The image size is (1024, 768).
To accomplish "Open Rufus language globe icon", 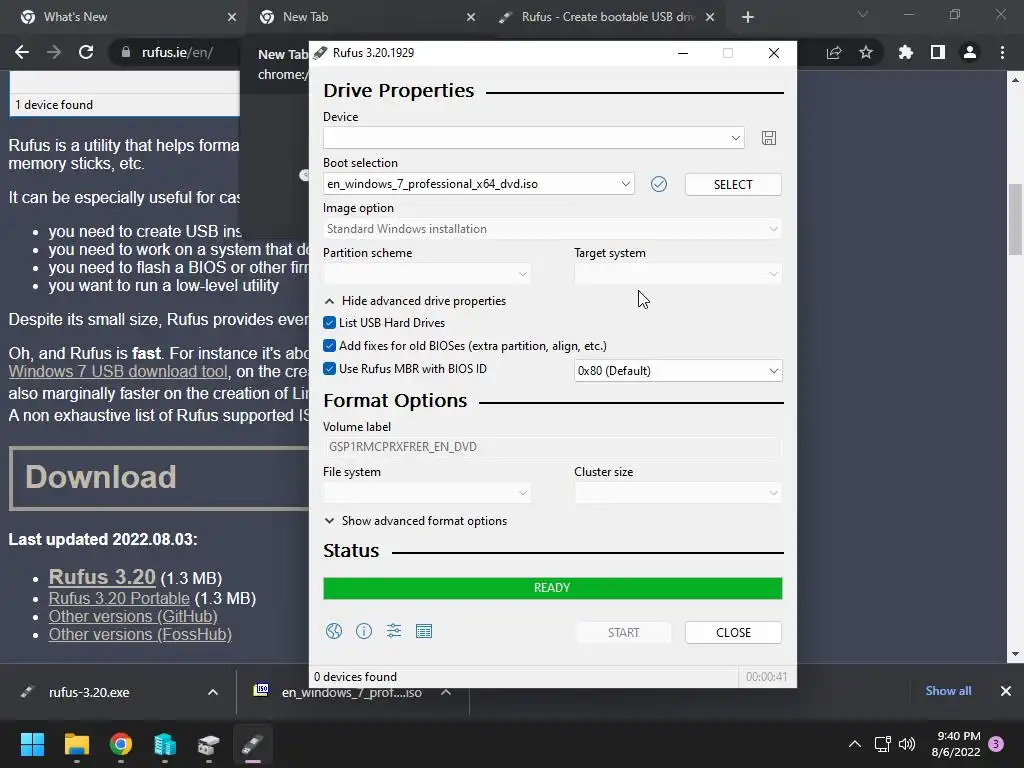I will [x=334, y=631].
